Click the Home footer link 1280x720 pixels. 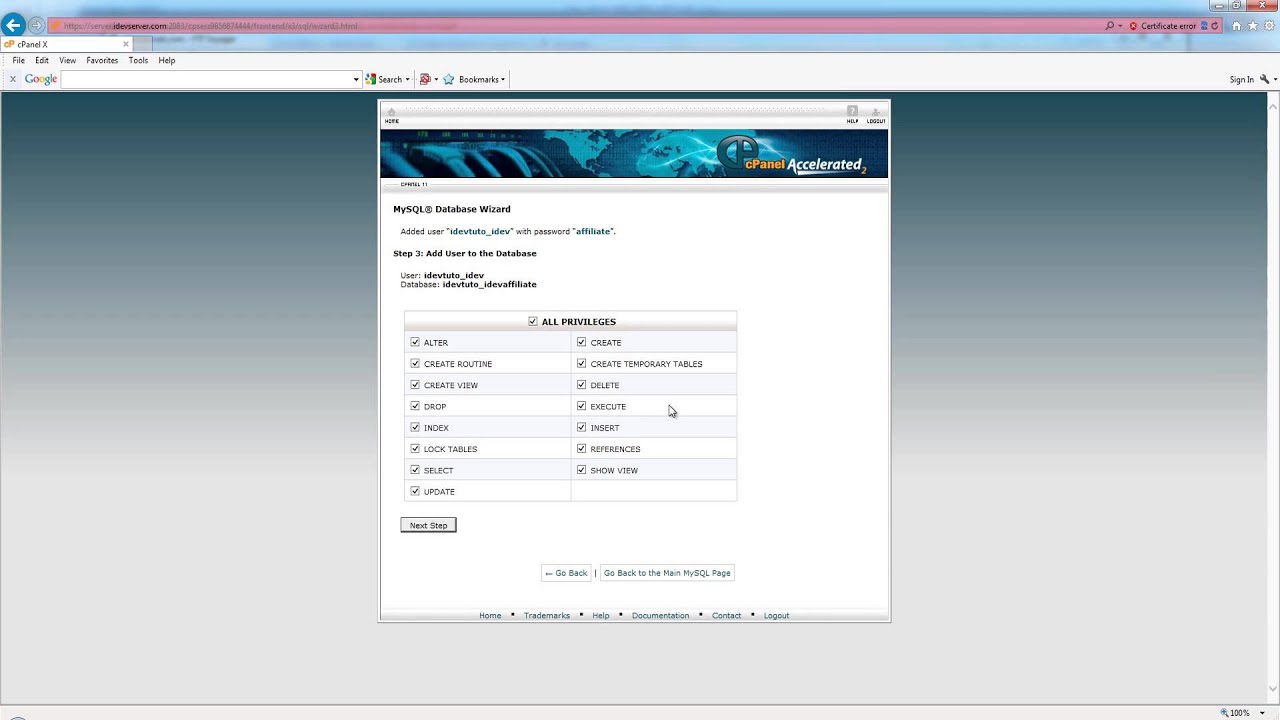[490, 615]
